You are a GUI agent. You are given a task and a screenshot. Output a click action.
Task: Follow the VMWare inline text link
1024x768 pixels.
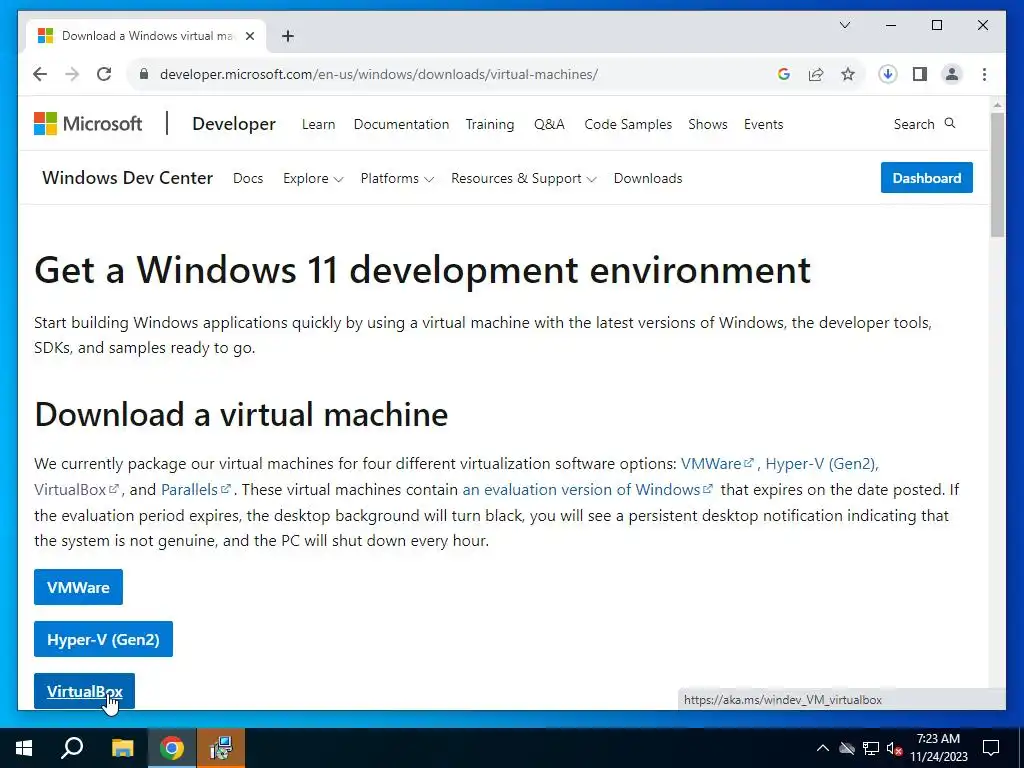717,464
